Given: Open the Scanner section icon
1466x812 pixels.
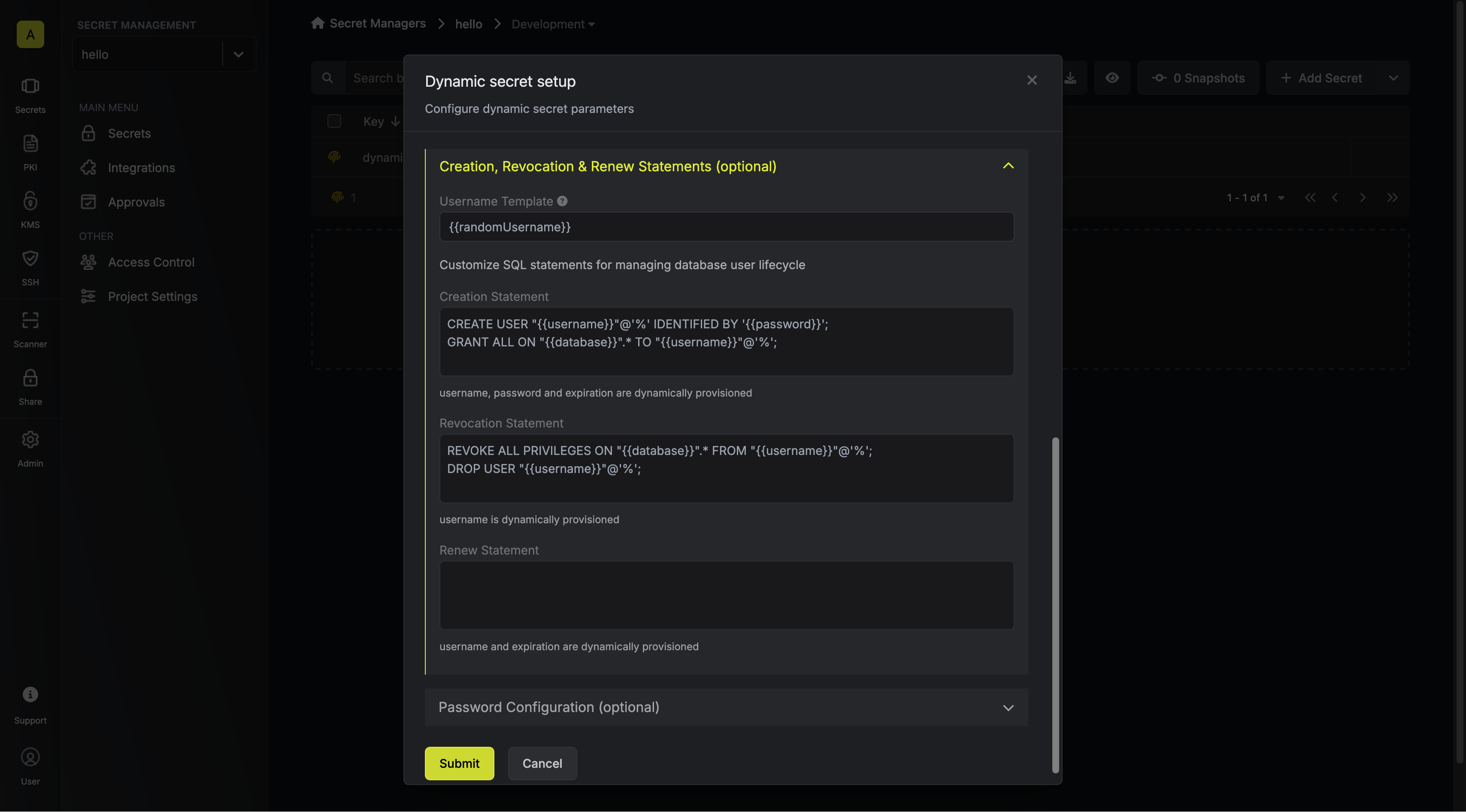Looking at the screenshot, I should pyautogui.click(x=30, y=320).
